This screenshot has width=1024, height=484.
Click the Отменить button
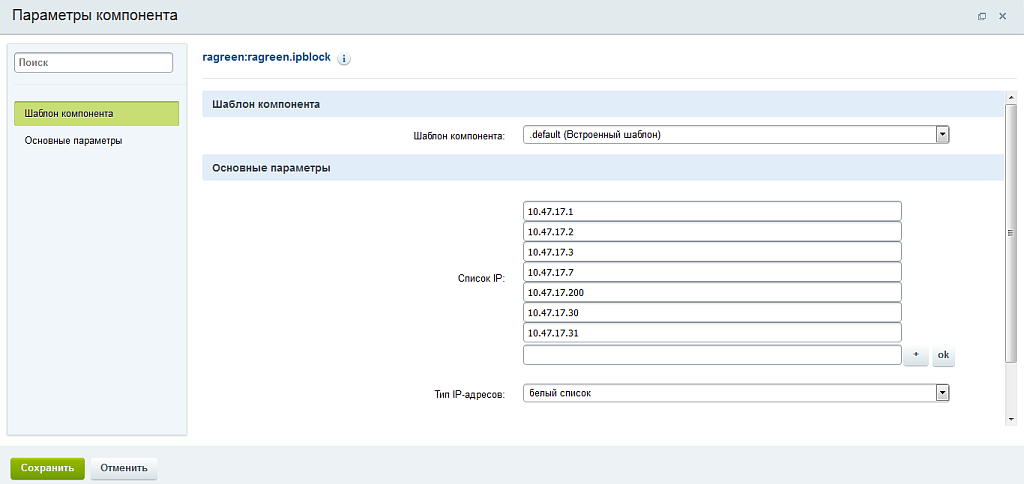(x=123, y=467)
